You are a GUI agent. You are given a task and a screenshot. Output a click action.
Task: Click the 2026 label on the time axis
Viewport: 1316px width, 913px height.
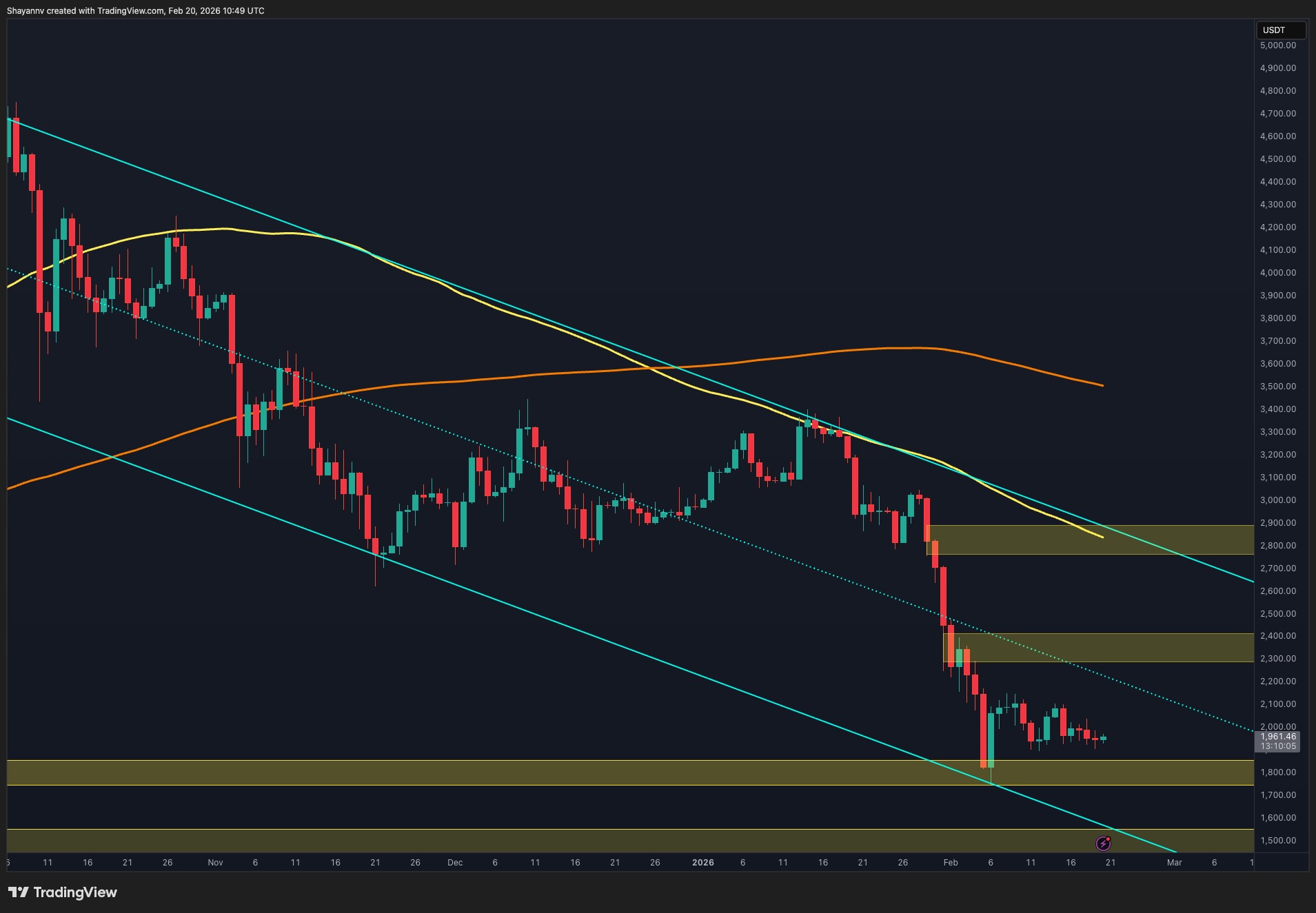tap(704, 862)
